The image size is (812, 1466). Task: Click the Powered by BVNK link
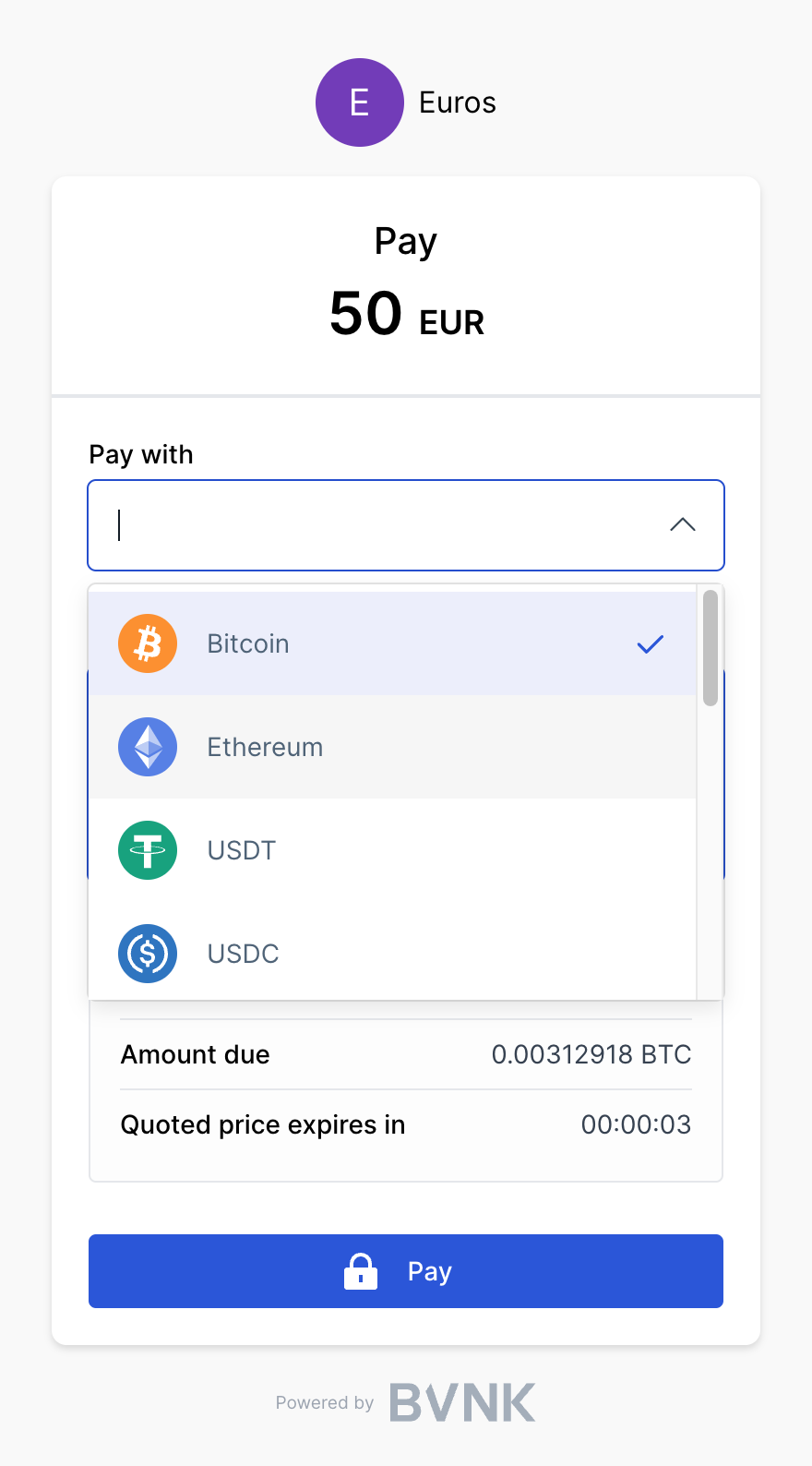pyautogui.click(x=406, y=1401)
